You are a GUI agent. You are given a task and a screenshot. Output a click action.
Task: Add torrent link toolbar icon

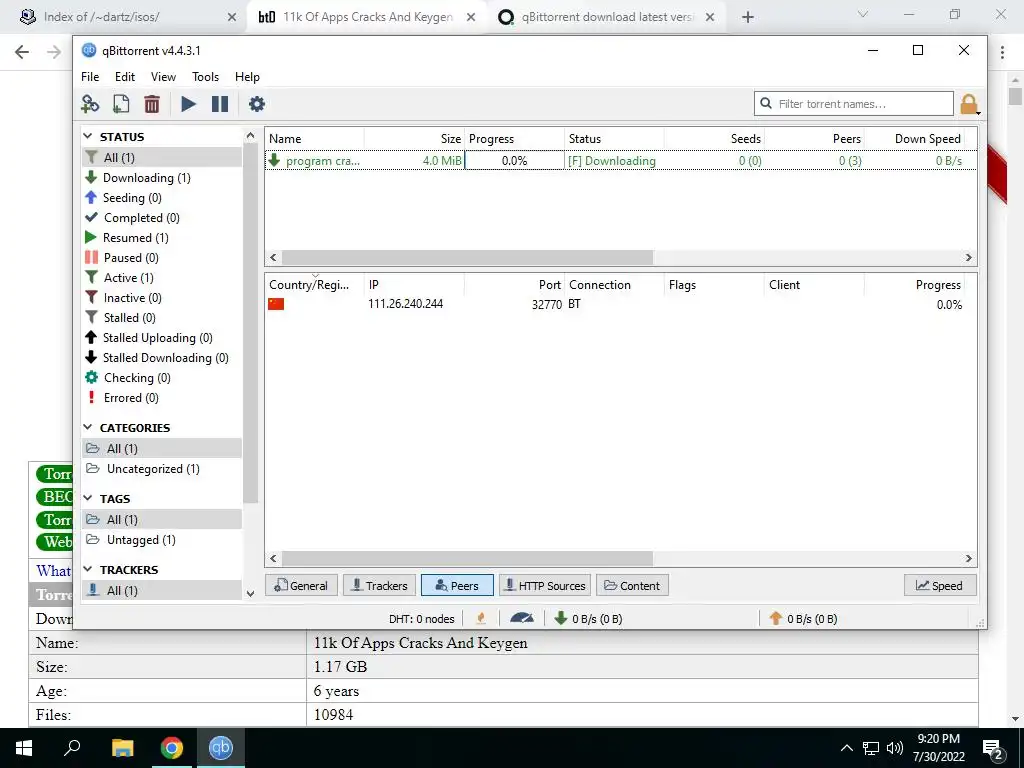point(90,104)
